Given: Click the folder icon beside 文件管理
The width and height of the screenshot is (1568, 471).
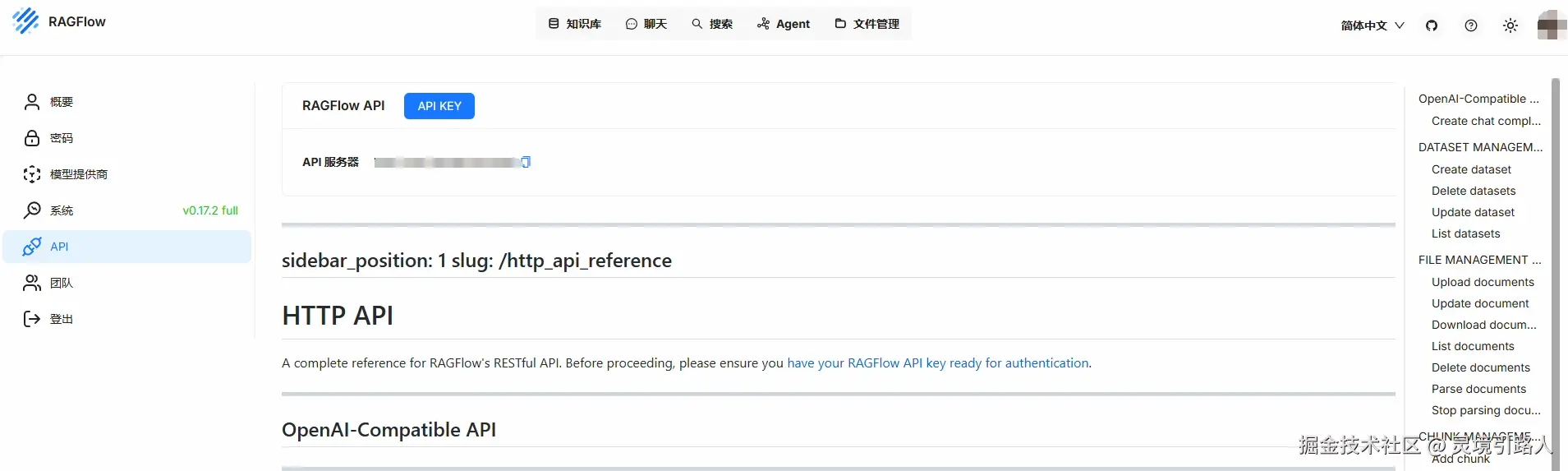Looking at the screenshot, I should (x=840, y=24).
